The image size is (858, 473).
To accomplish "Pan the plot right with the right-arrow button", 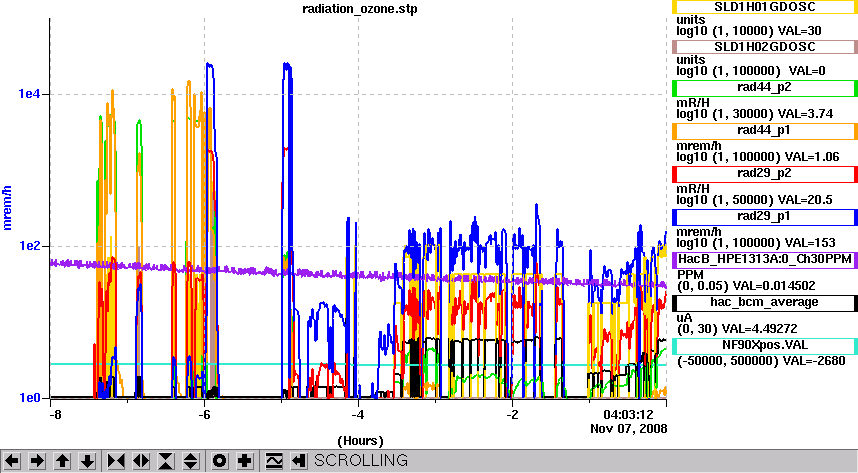I will [x=37, y=461].
